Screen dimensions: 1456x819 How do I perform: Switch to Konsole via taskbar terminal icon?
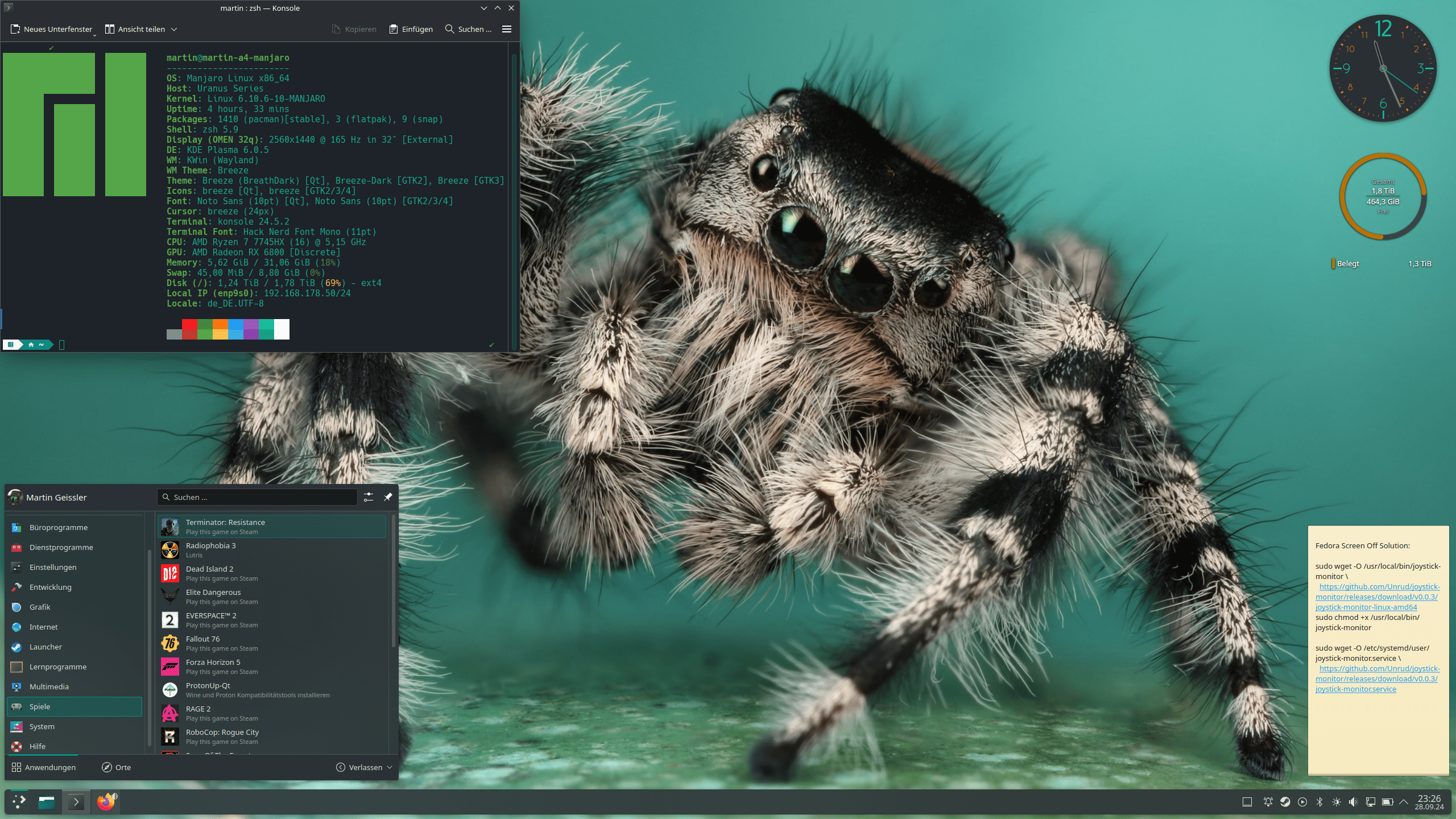coord(76,802)
